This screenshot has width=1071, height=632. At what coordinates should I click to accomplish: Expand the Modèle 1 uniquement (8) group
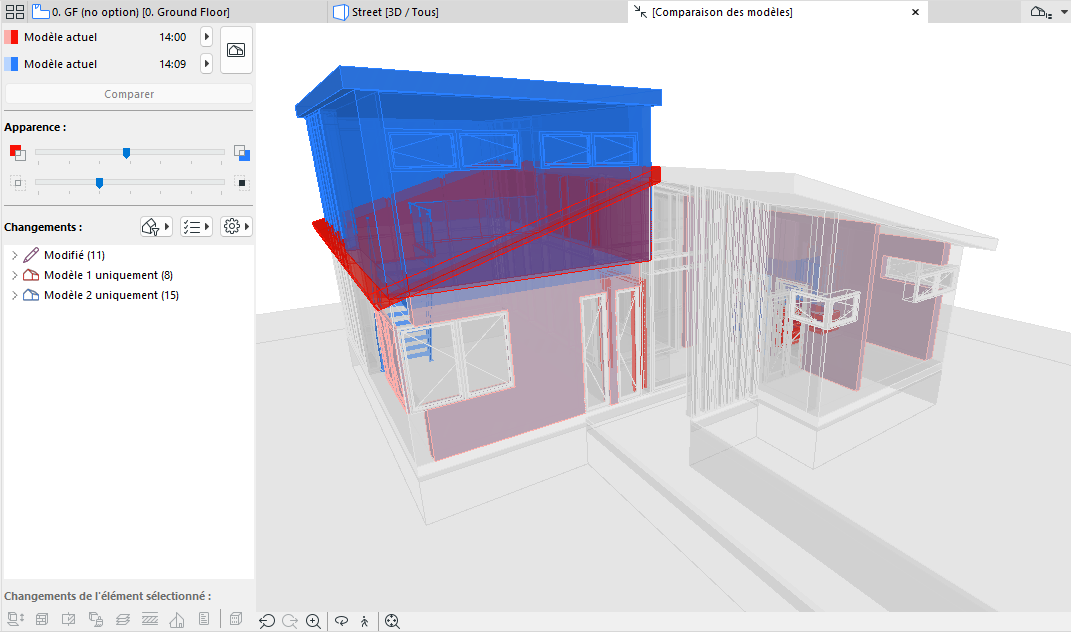coord(14,275)
